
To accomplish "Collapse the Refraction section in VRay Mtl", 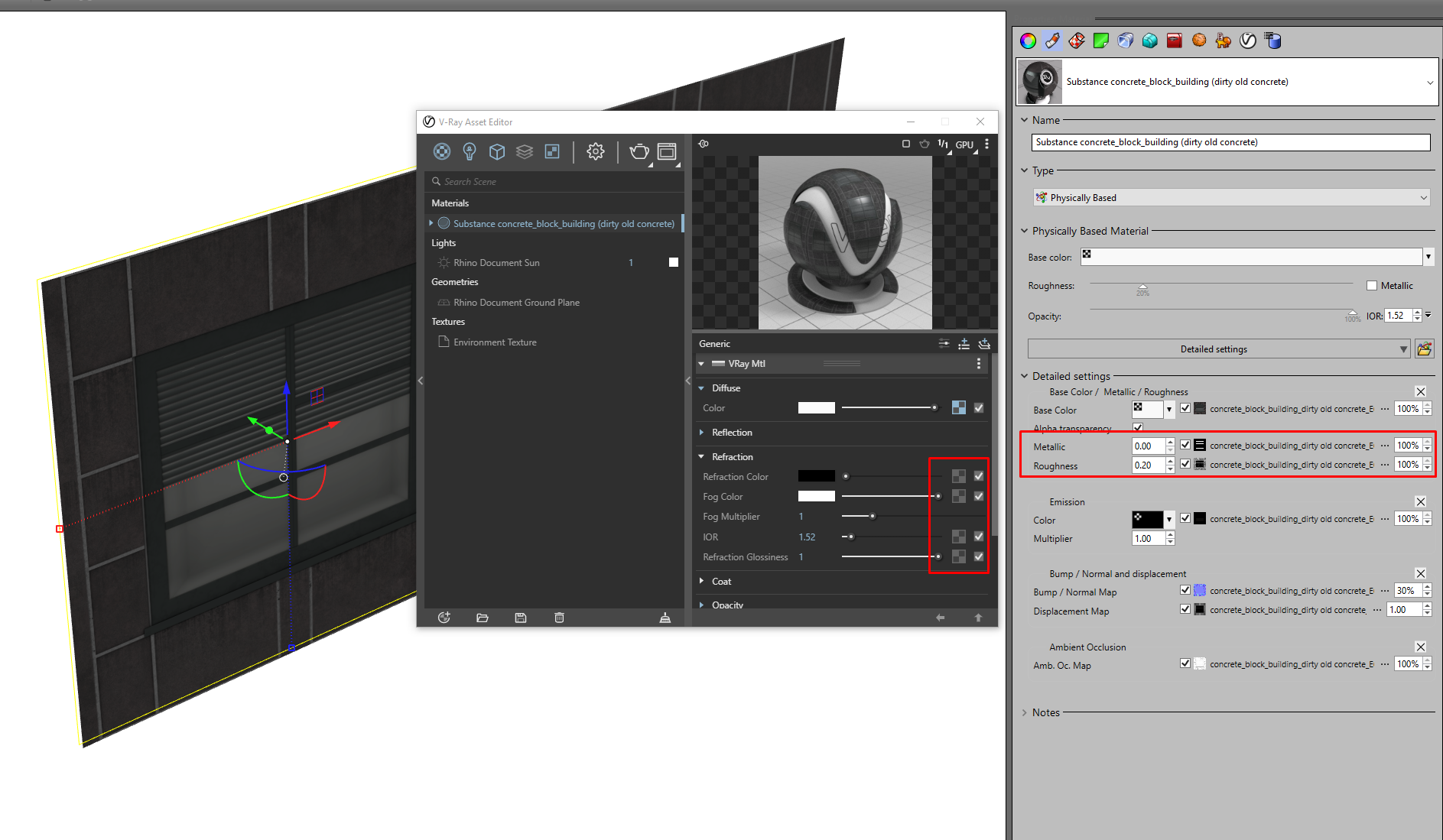I will [701, 457].
